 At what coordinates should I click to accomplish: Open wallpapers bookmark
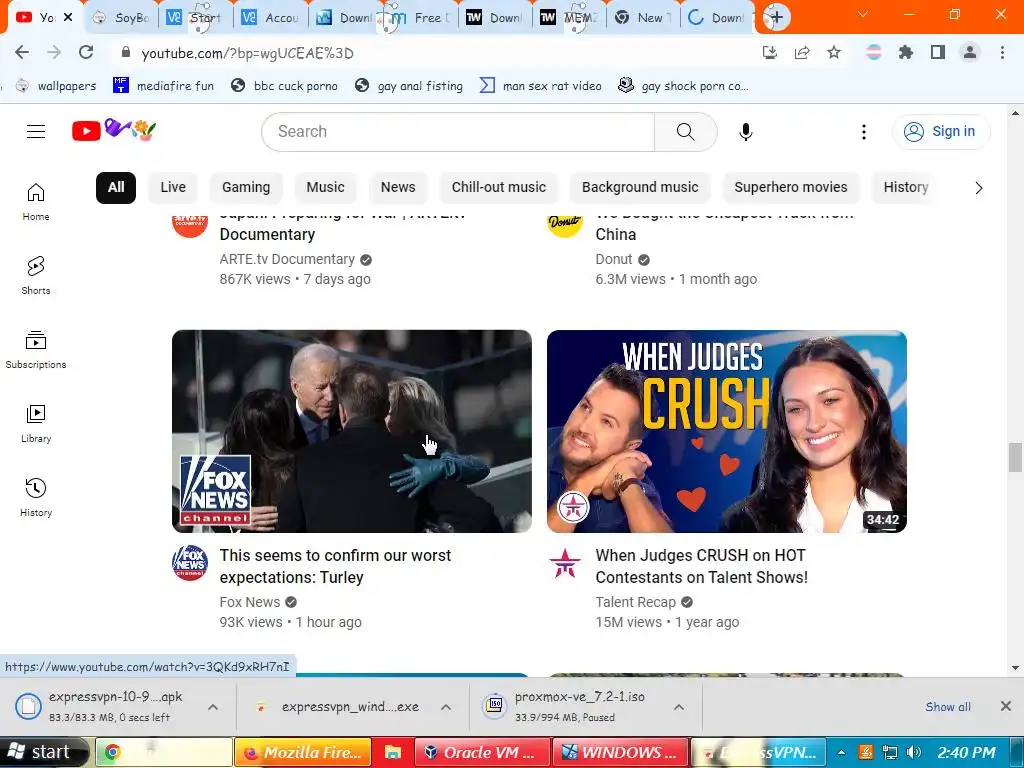point(56,86)
